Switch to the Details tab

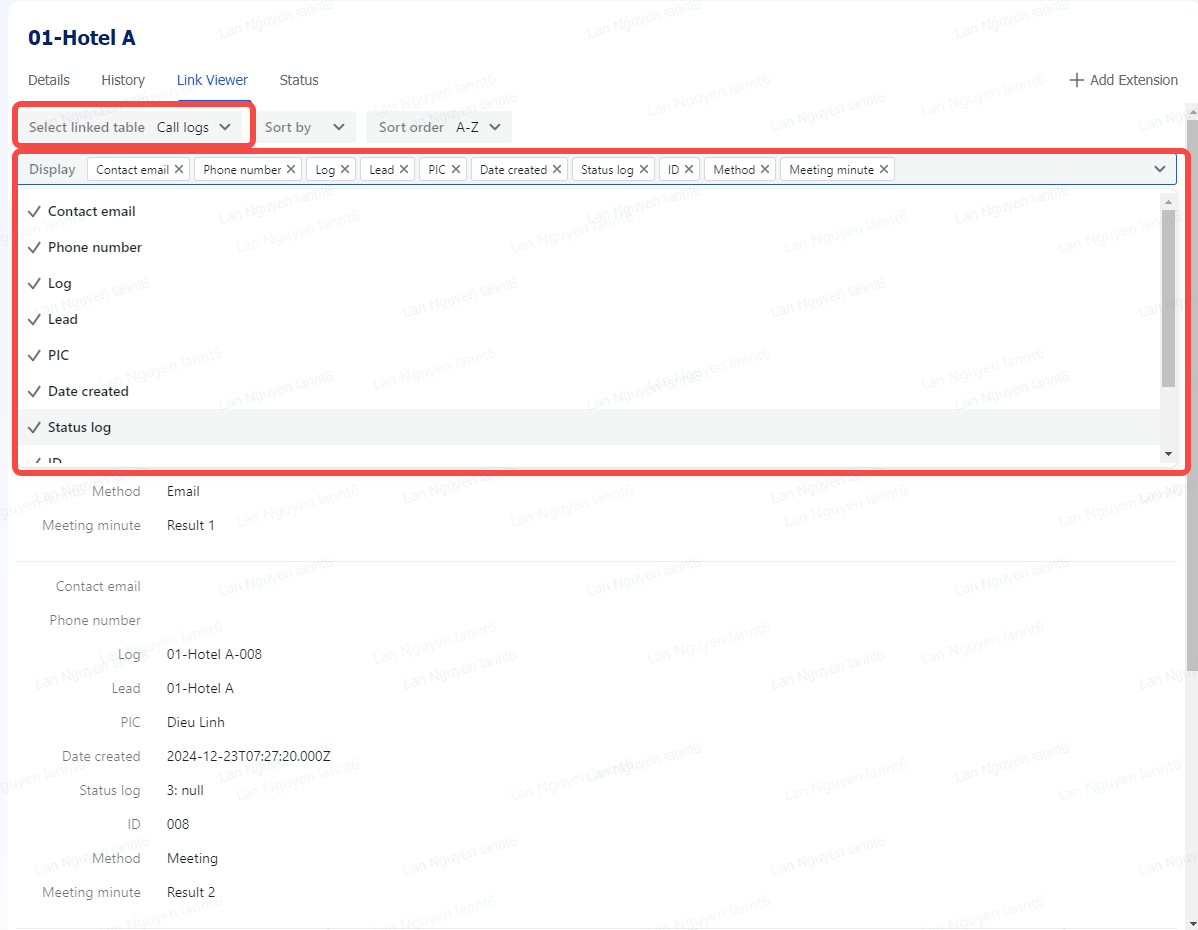49,80
